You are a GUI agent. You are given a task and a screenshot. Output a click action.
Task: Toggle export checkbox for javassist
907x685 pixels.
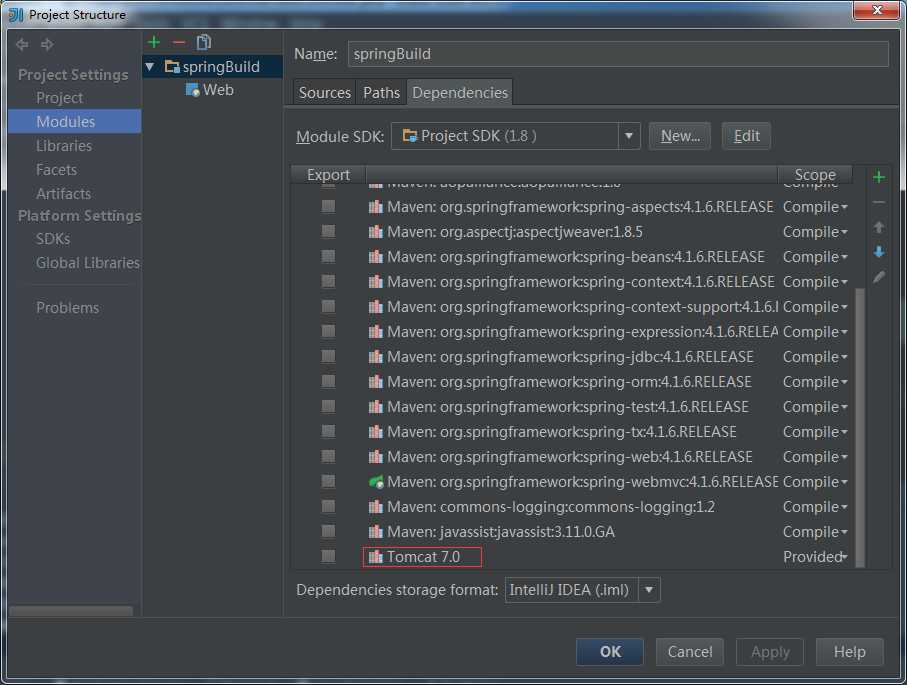329,531
